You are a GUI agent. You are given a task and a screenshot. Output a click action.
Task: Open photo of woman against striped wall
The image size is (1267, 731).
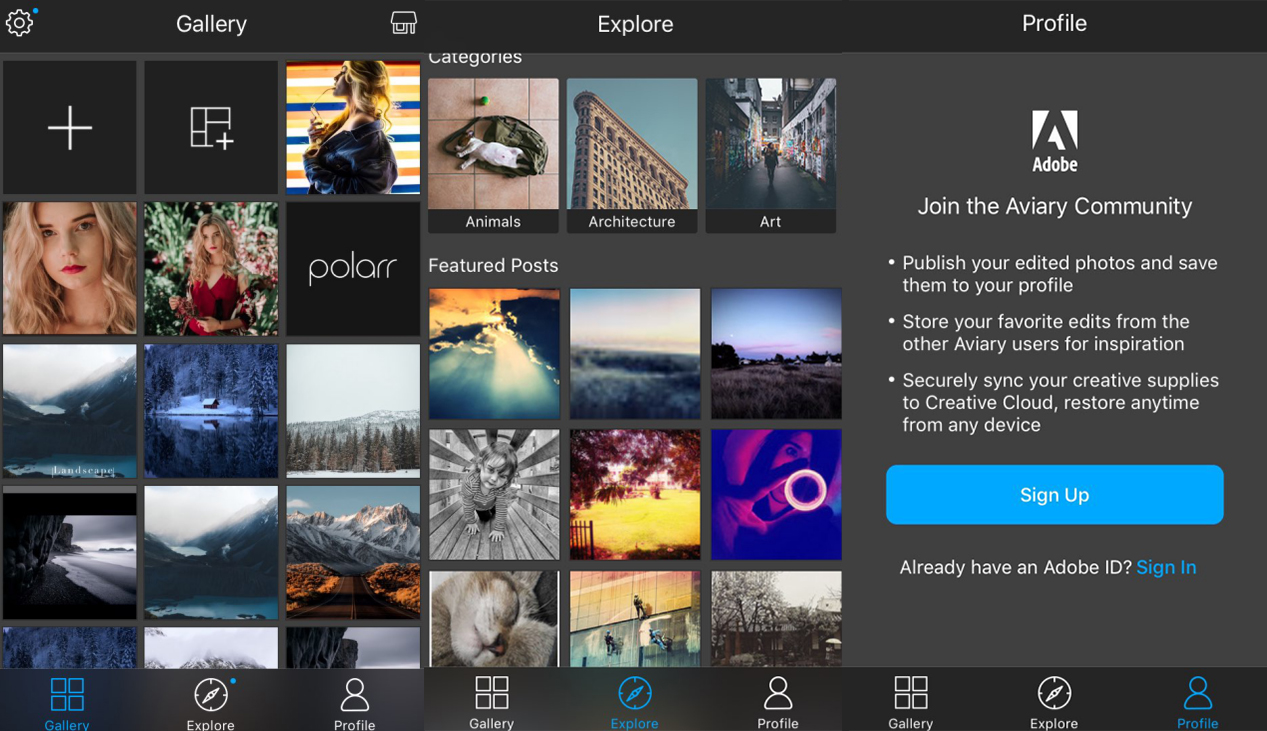coord(353,128)
